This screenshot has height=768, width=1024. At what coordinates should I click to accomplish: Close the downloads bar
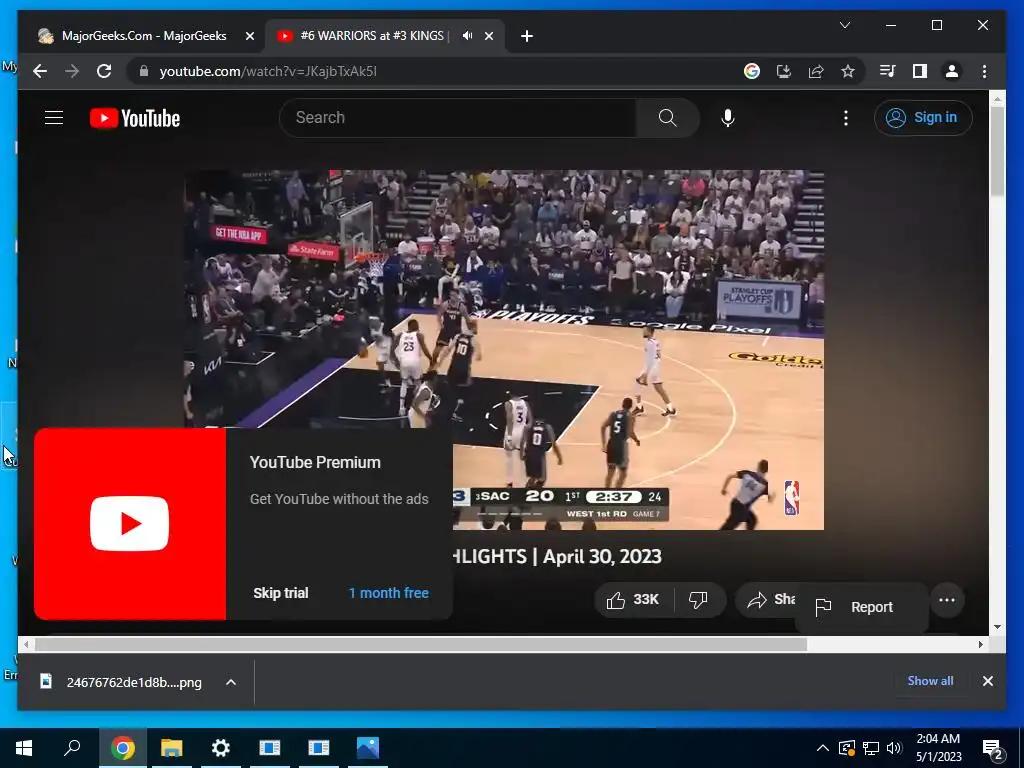click(987, 681)
